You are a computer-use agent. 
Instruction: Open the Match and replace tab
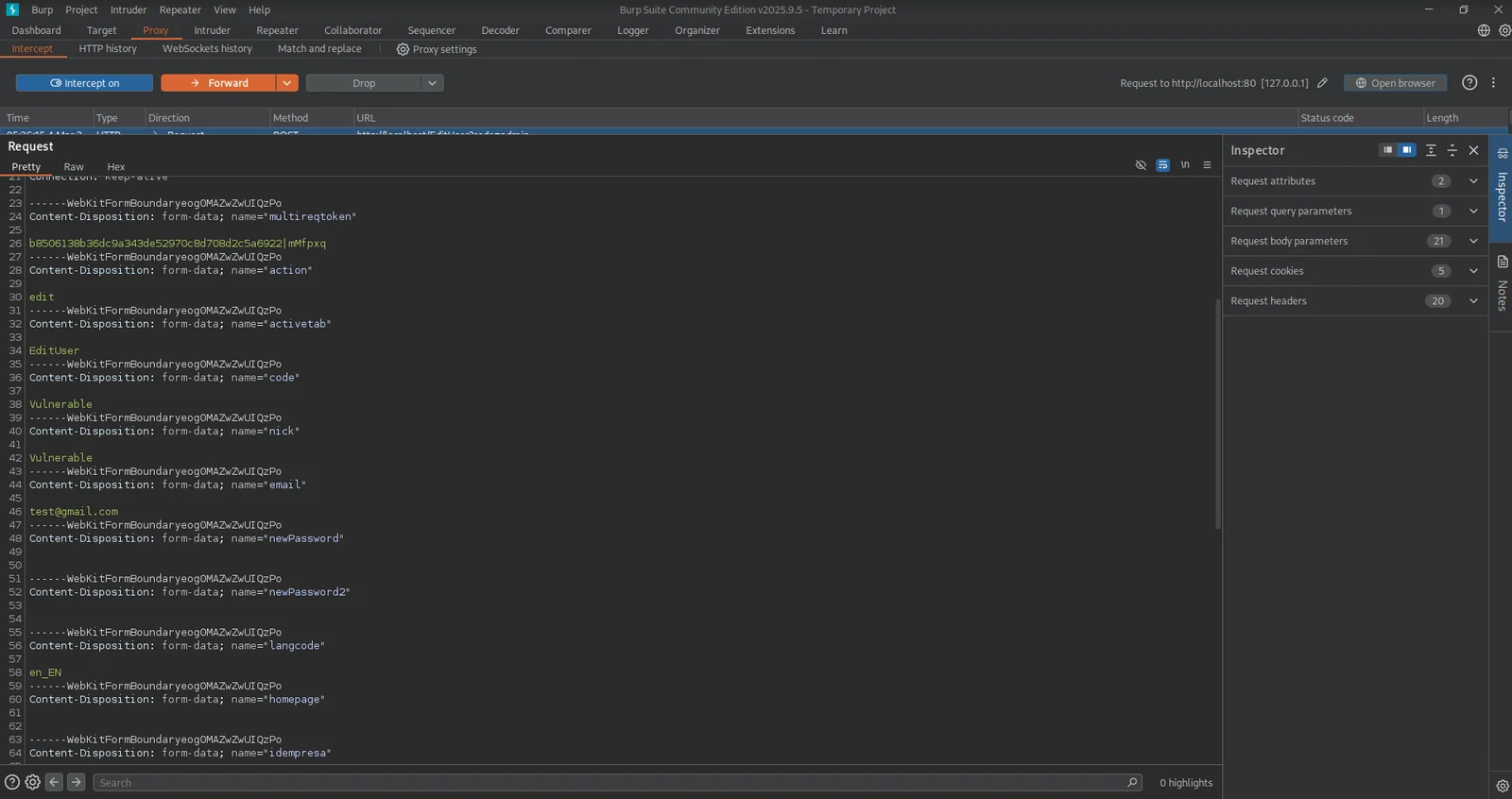pos(319,49)
